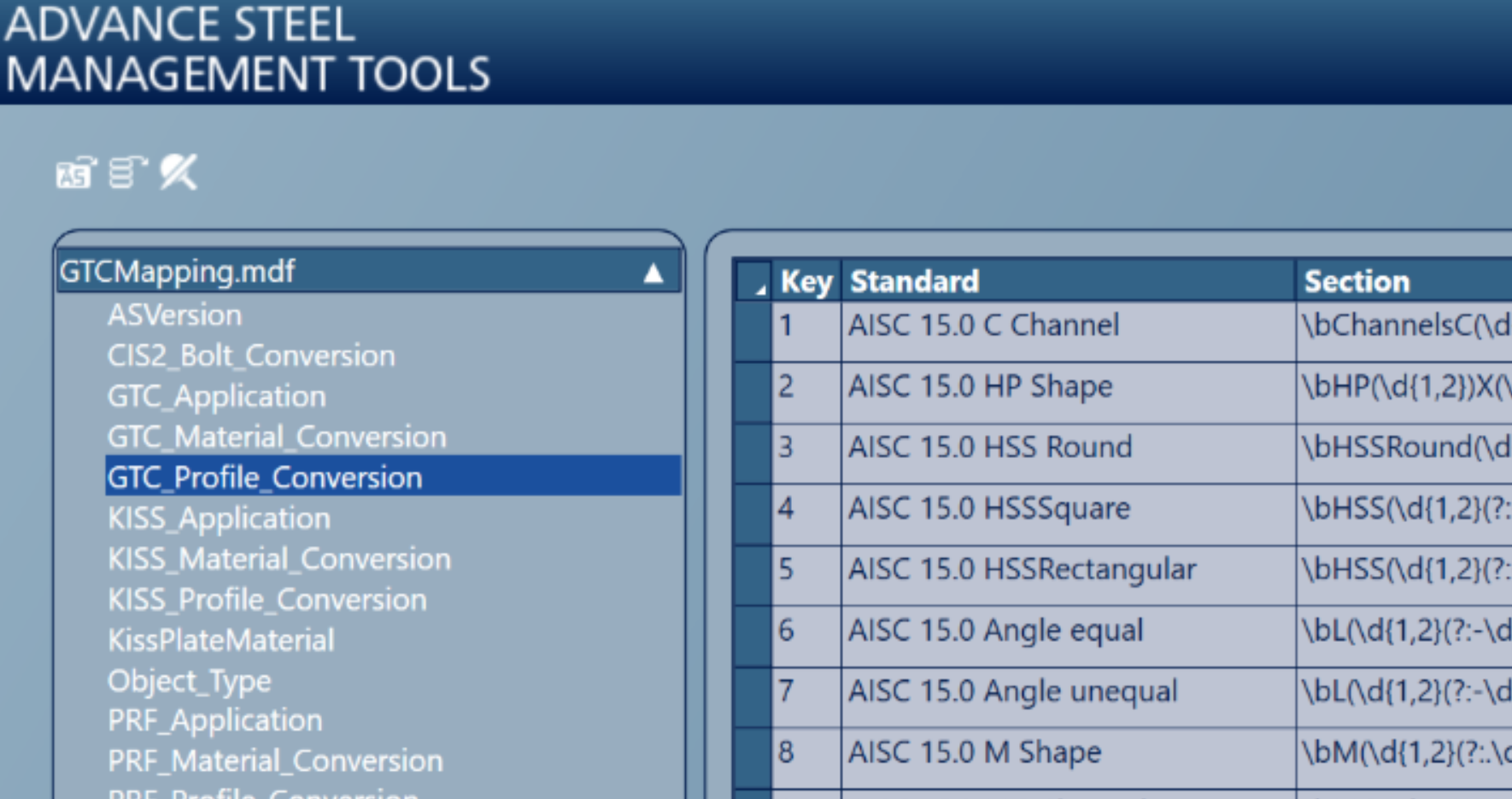This screenshot has height=799, width=1512.
Task: Click the list export toolbar icon
Action: (x=128, y=173)
